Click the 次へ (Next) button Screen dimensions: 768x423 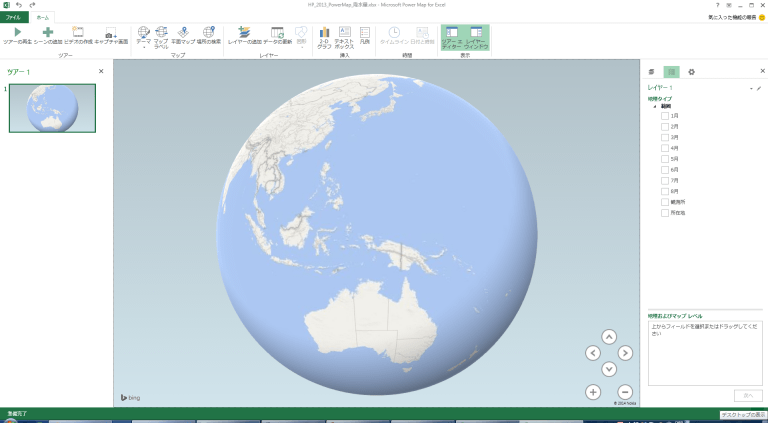745,395
